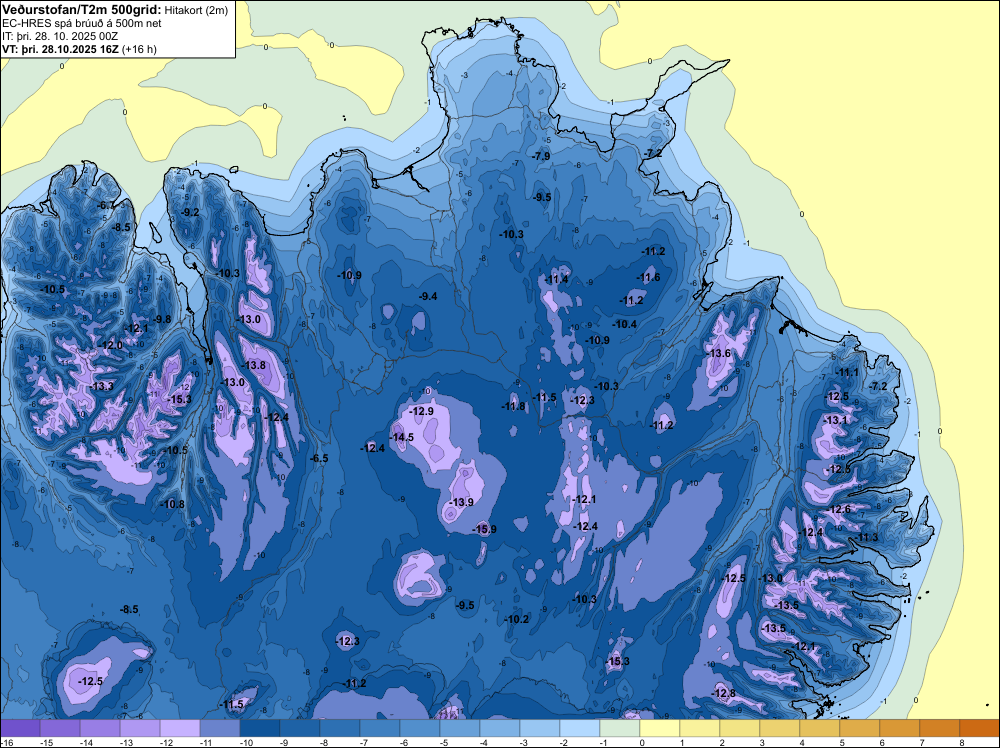The width and height of the screenshot is (1000, 748).
Task: Click the -12.8 temperature value
Action: tap(724, 694)
